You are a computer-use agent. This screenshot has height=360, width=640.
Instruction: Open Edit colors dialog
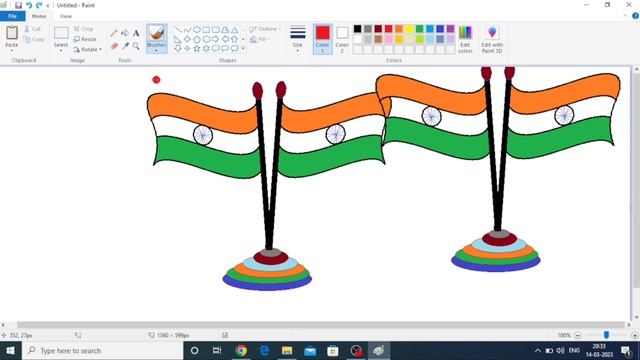click(465, 40)
